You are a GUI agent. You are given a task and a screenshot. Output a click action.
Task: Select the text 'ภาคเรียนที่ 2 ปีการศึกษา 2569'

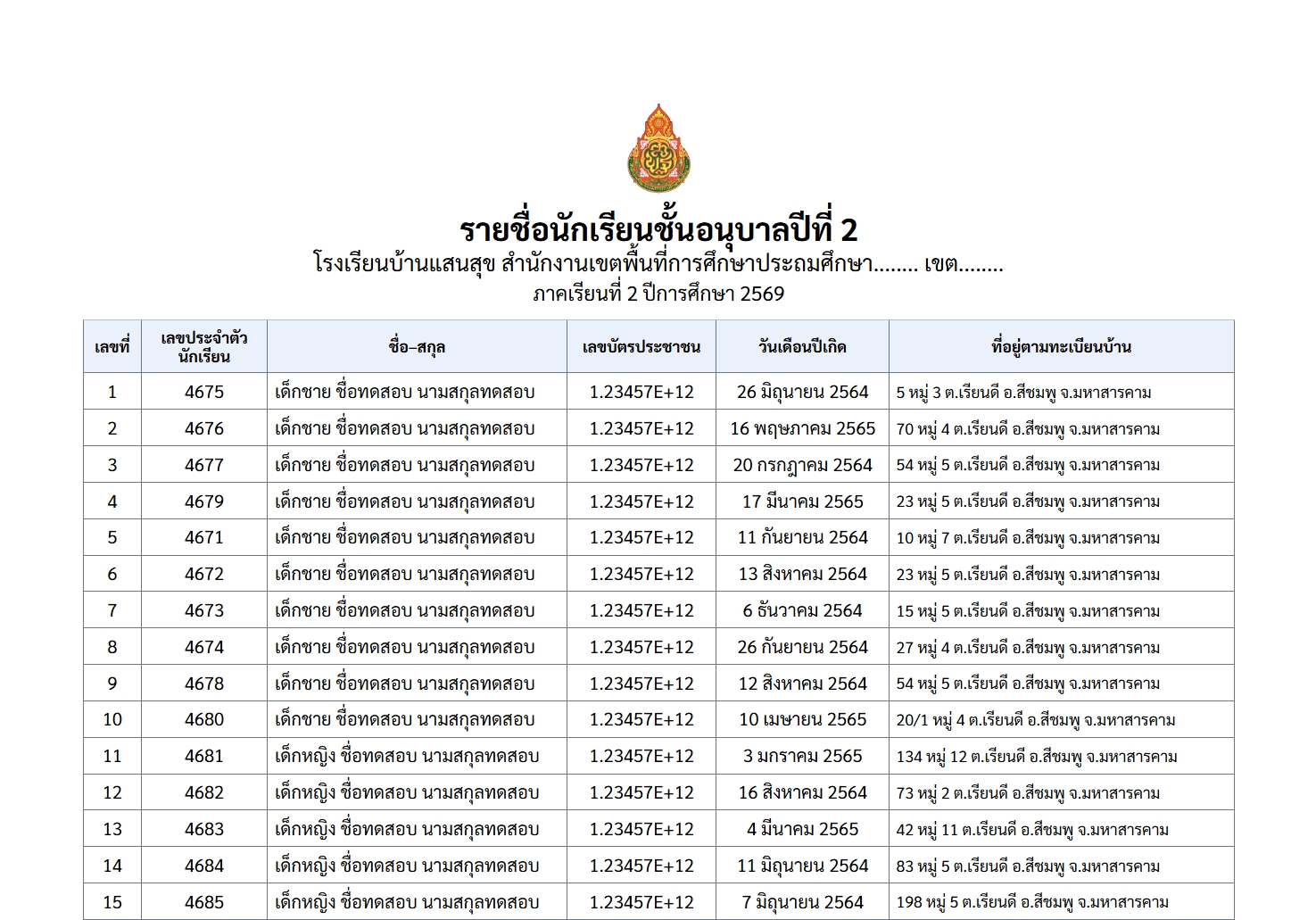(x=658, y=294)
